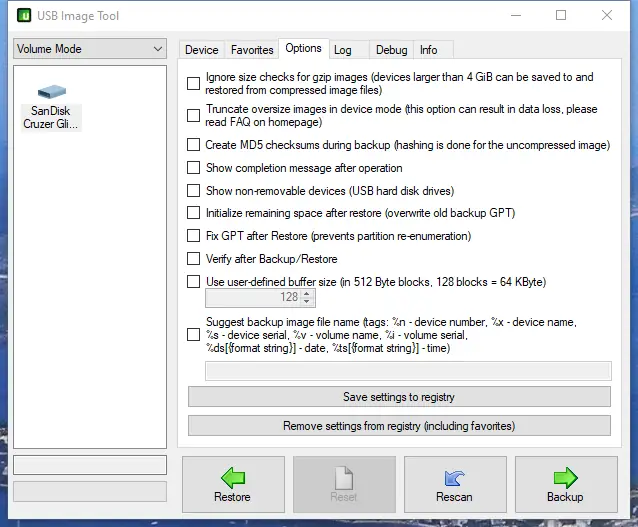This screenshot has width=638, height=527.
Task: Click the USB Image Tool app icon
Action: pos(24,15)
